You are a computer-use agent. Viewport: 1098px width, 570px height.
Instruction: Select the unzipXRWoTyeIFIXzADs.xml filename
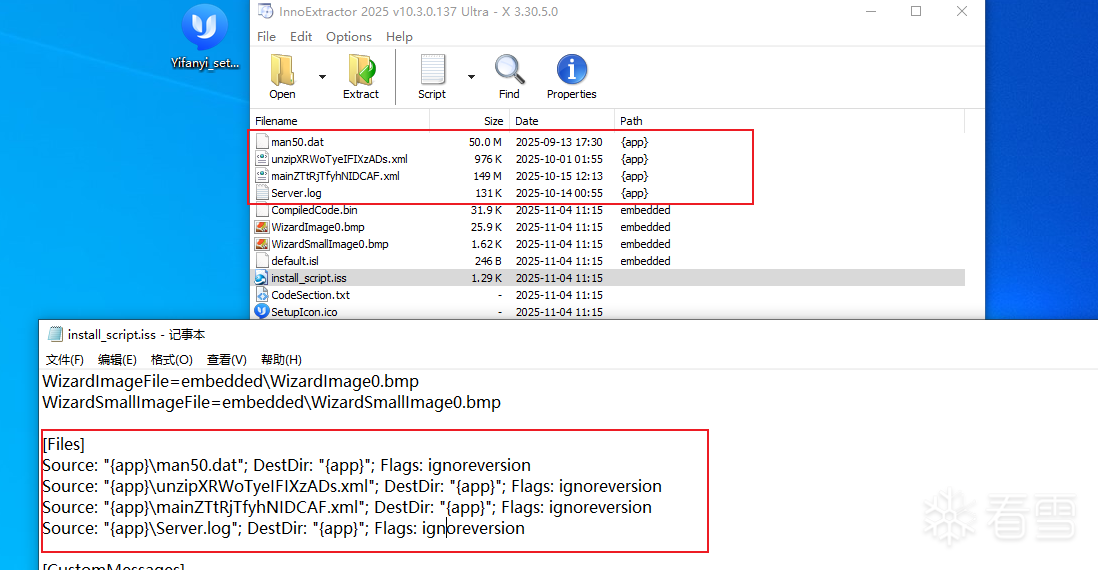340,159
